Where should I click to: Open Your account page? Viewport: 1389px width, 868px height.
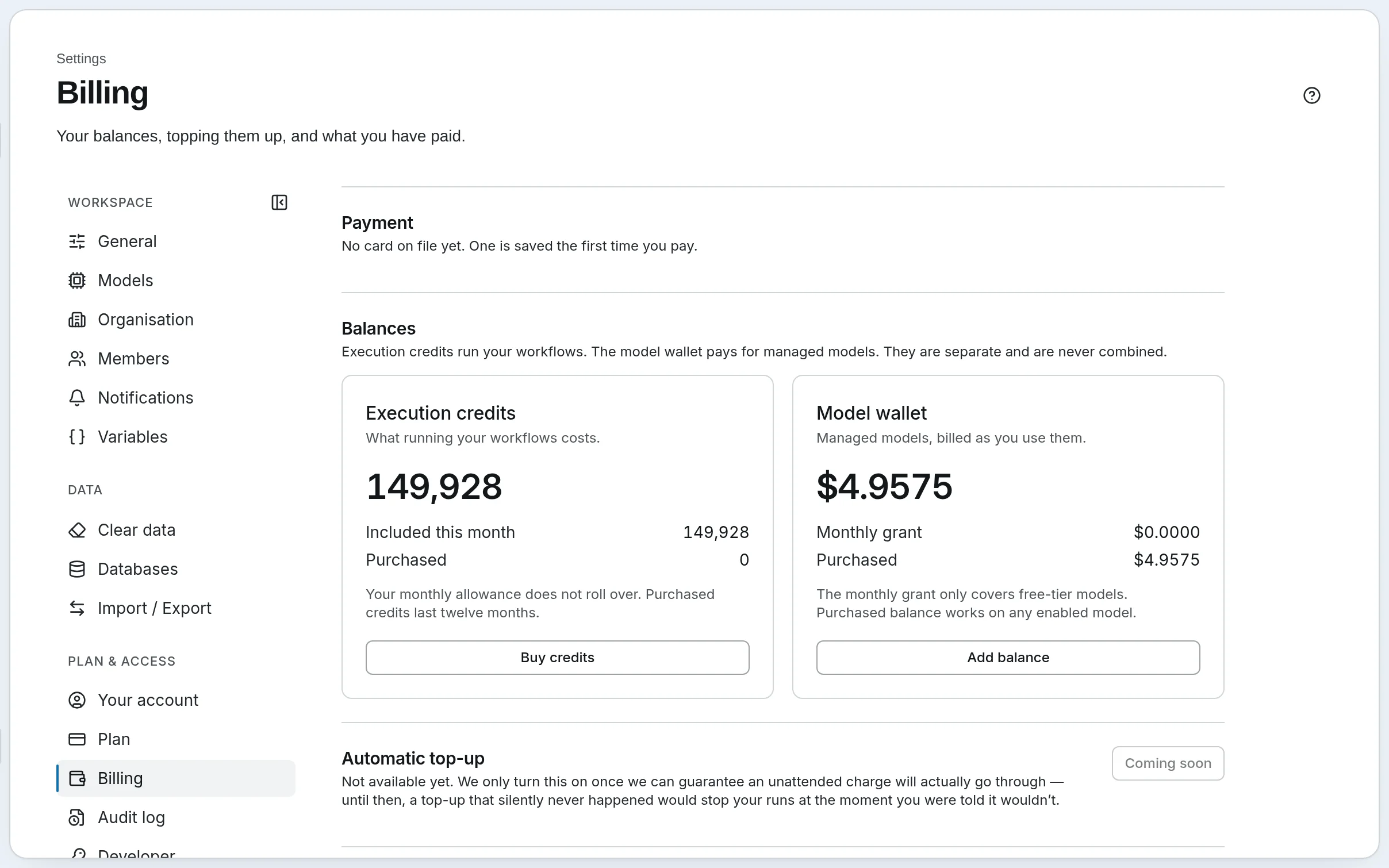click(176, 700)
